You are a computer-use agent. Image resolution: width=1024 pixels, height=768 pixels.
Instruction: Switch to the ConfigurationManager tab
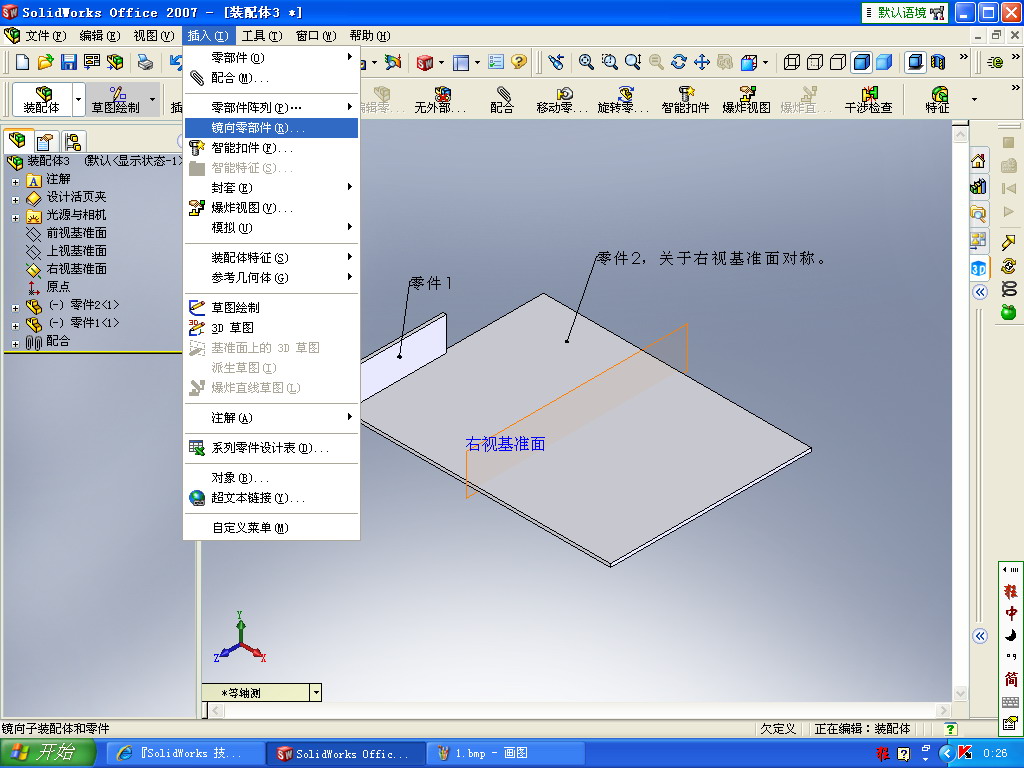click(x=72, y=141)
